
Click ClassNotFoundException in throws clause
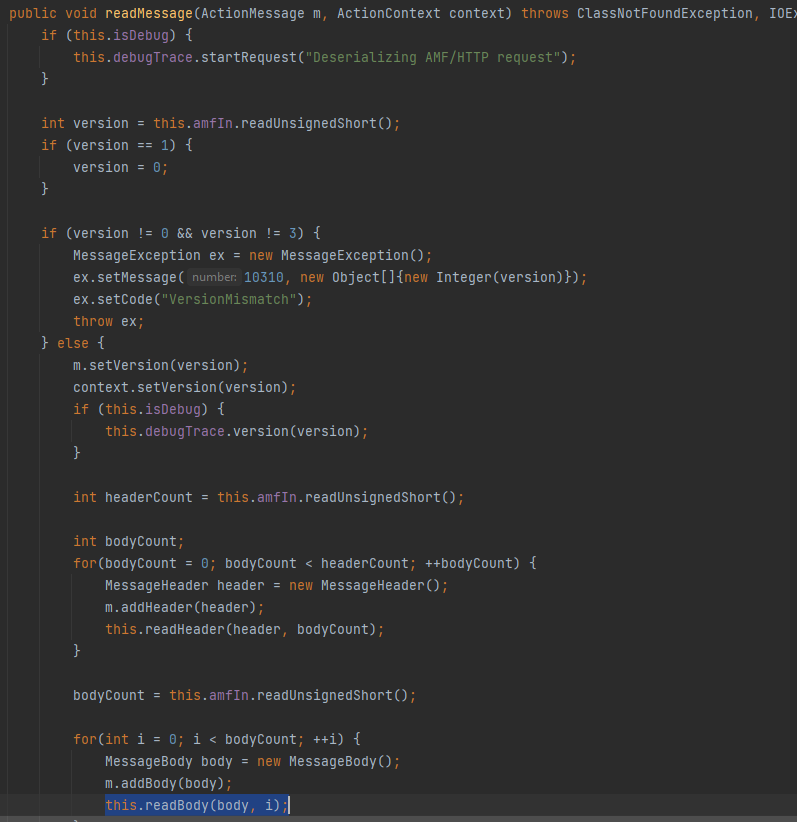(665, 13)
